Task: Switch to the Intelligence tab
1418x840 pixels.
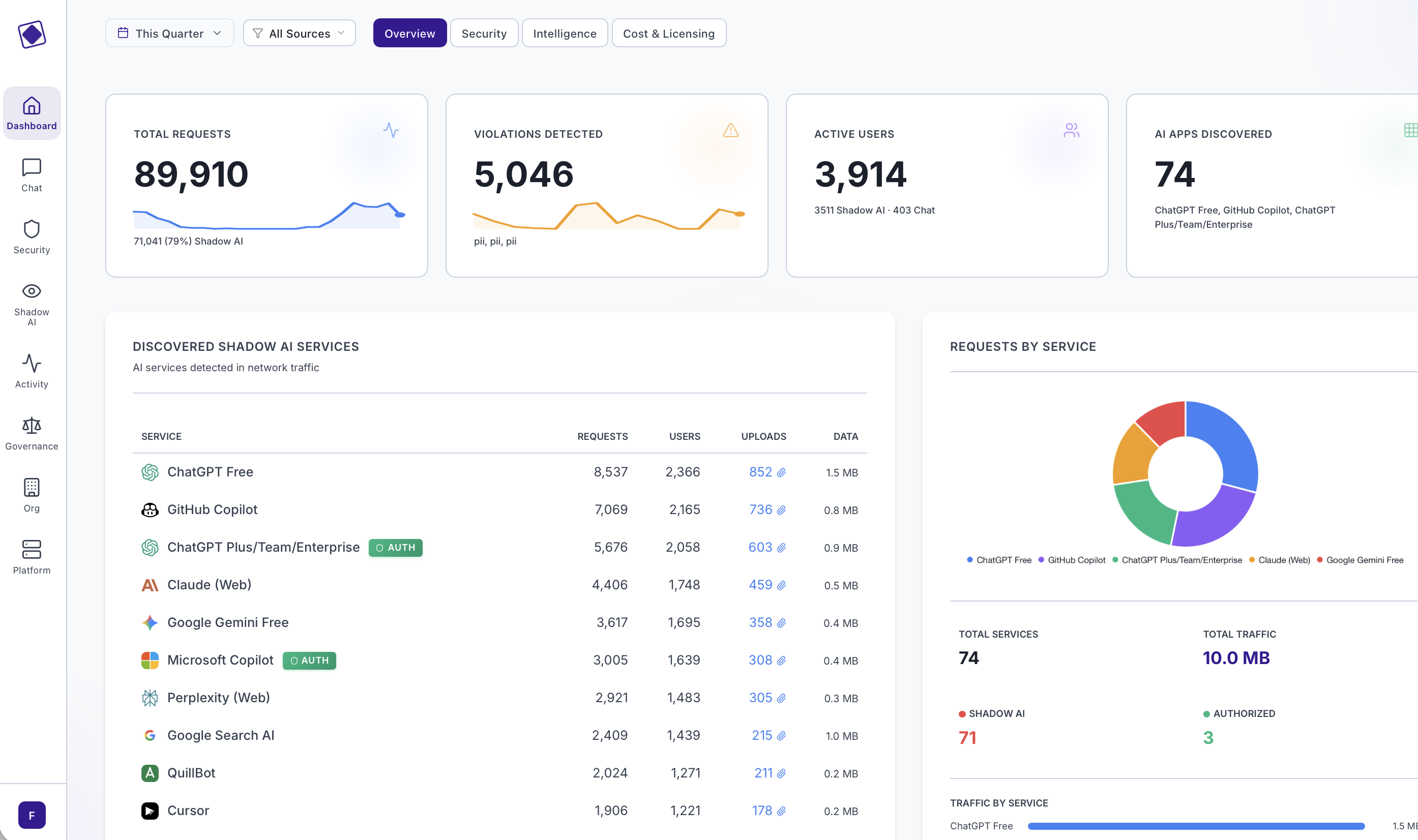Action: 565,34
